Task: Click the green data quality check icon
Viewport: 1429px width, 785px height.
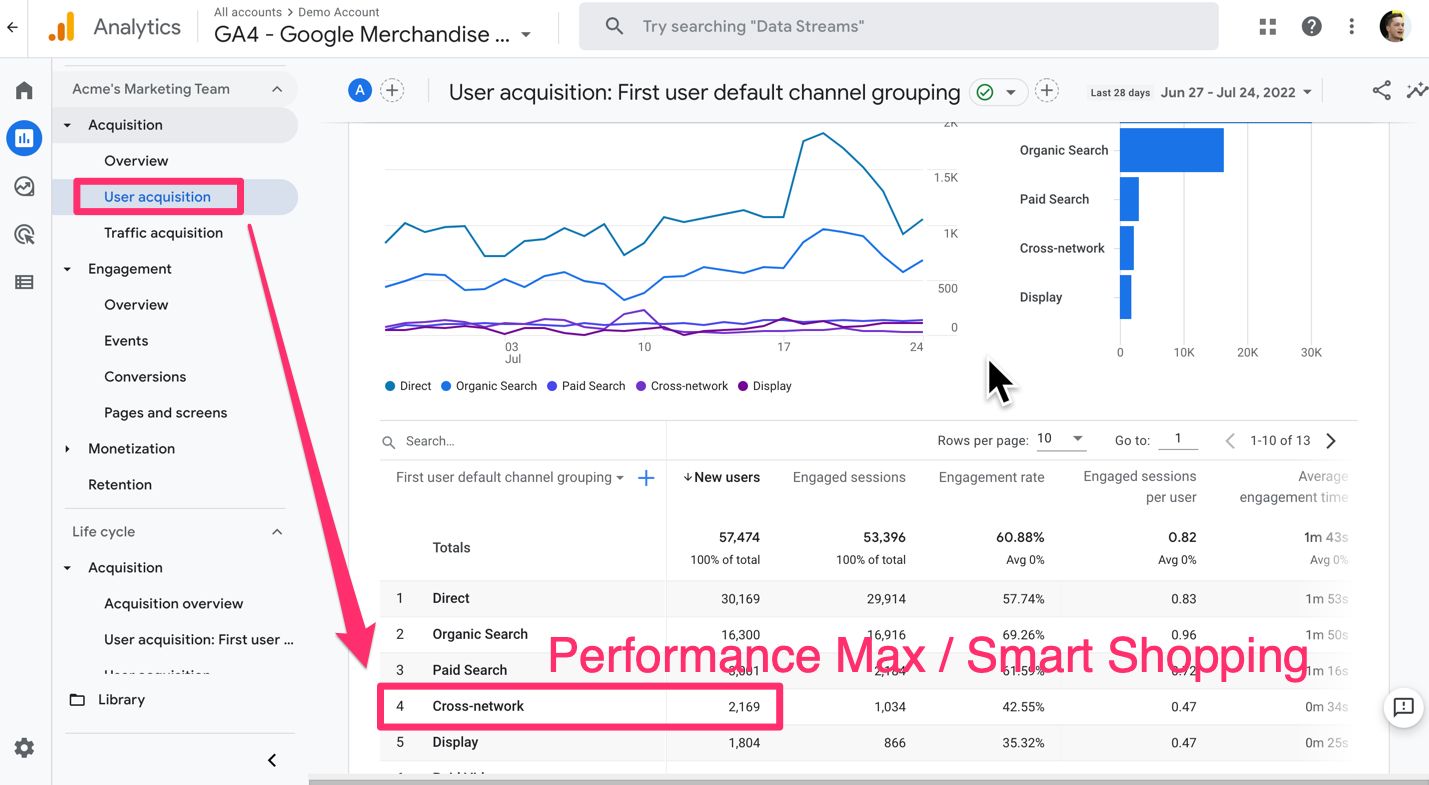Action: pos(985,92)
